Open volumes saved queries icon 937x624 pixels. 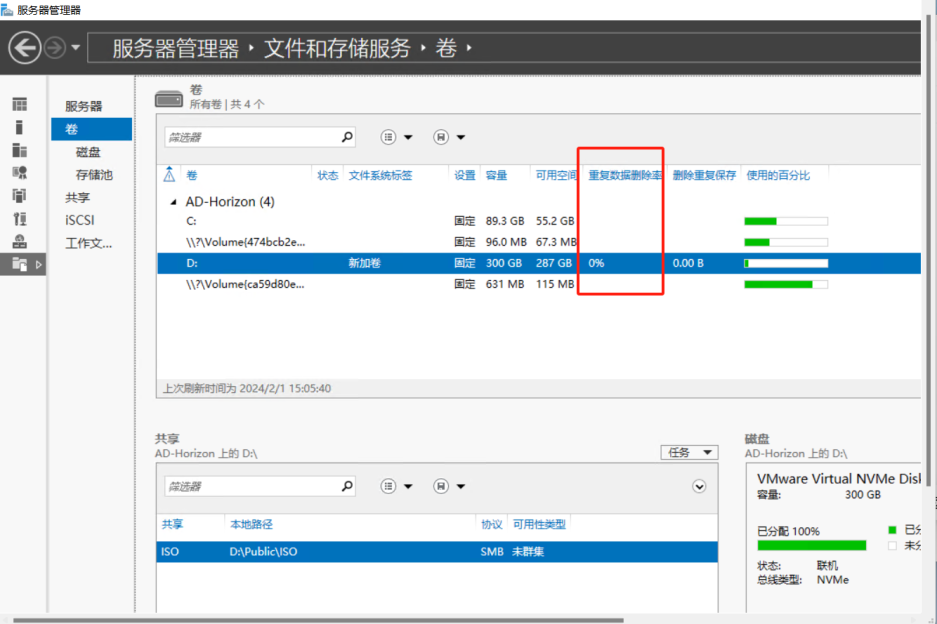441,137
